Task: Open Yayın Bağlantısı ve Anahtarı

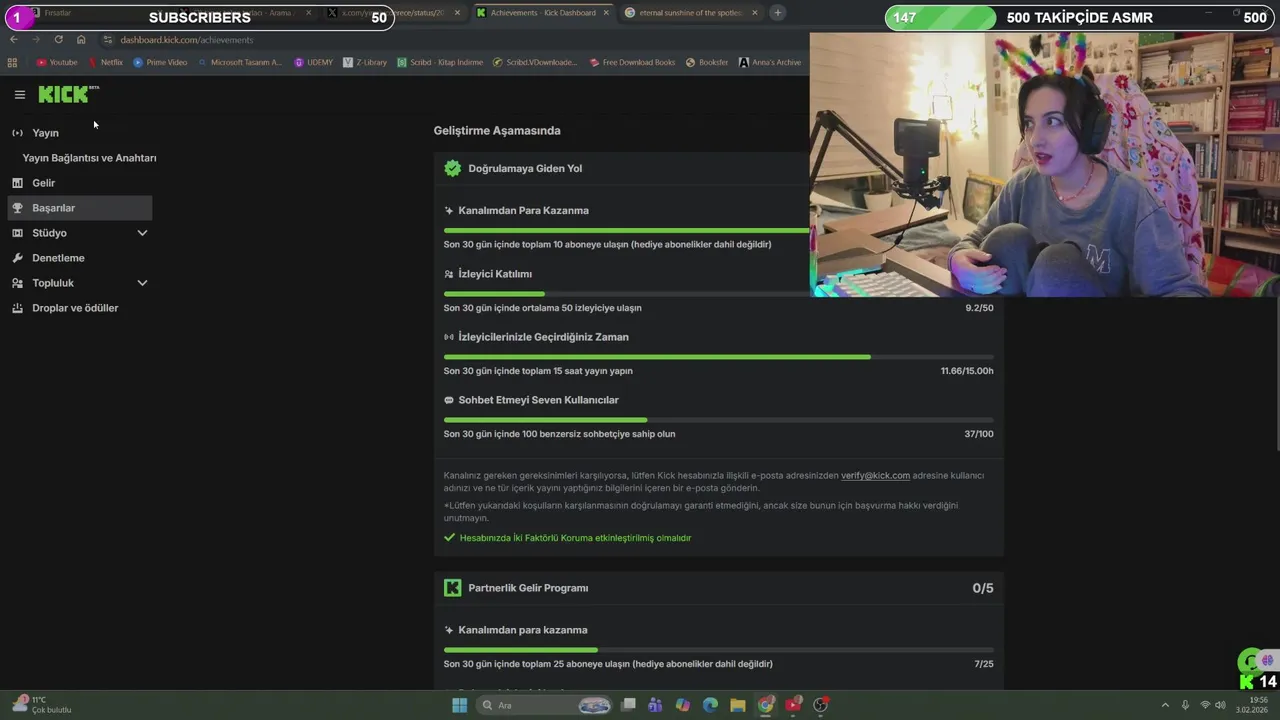Action: pyautogui.click(x=89, y=158)
